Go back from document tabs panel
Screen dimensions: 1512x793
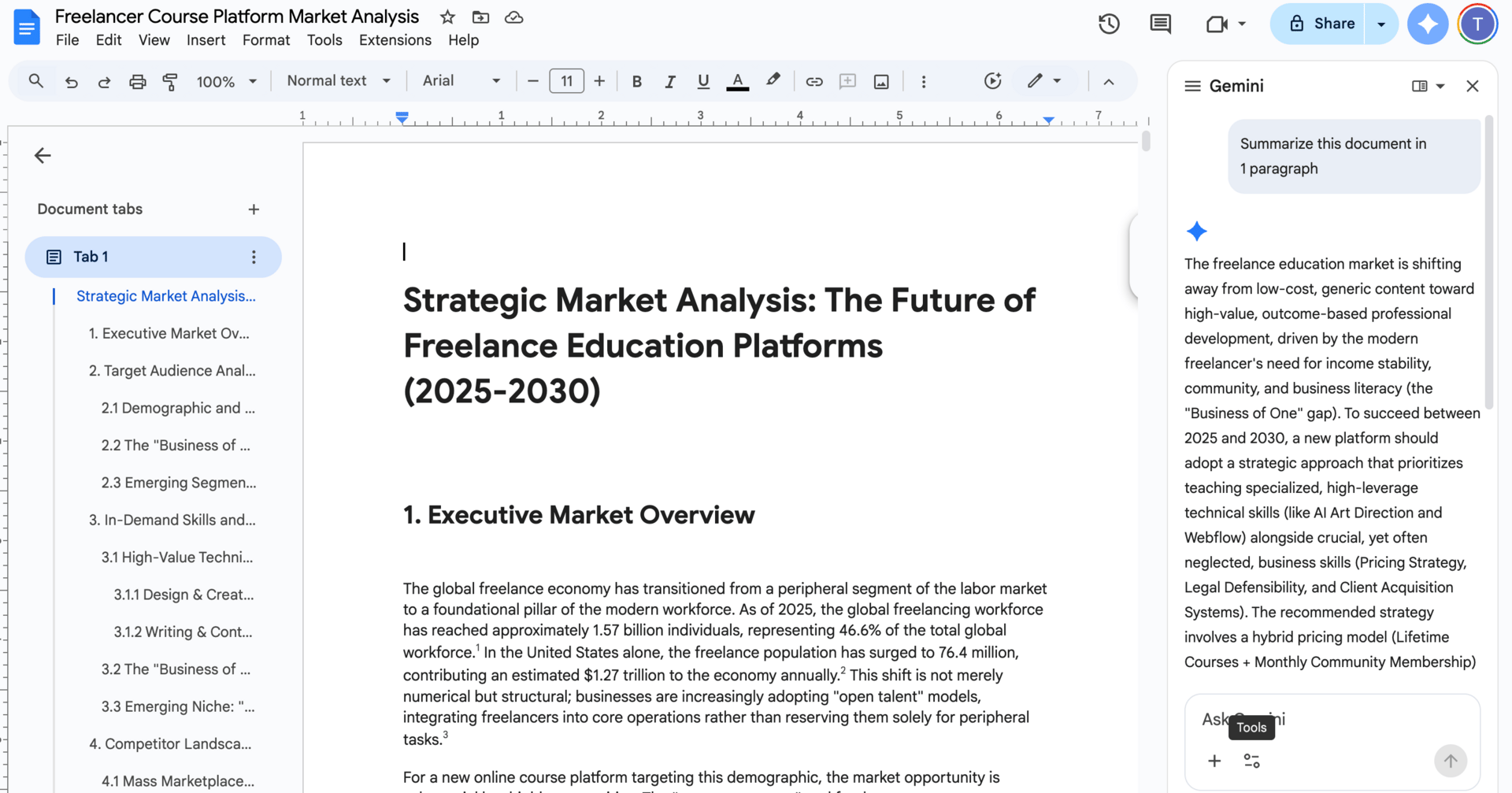coord(43,156)
